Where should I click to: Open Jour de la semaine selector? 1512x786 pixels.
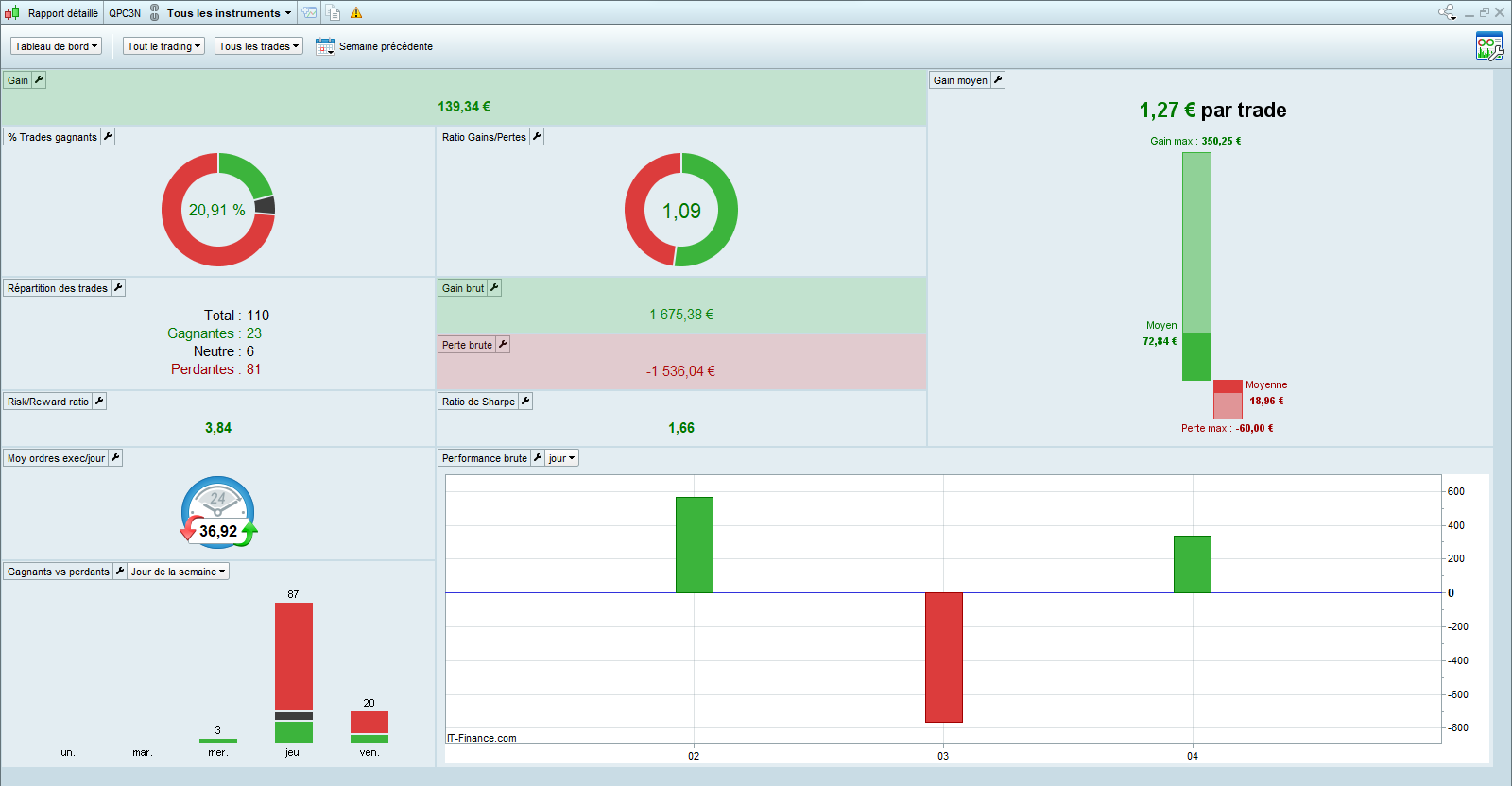178,572
